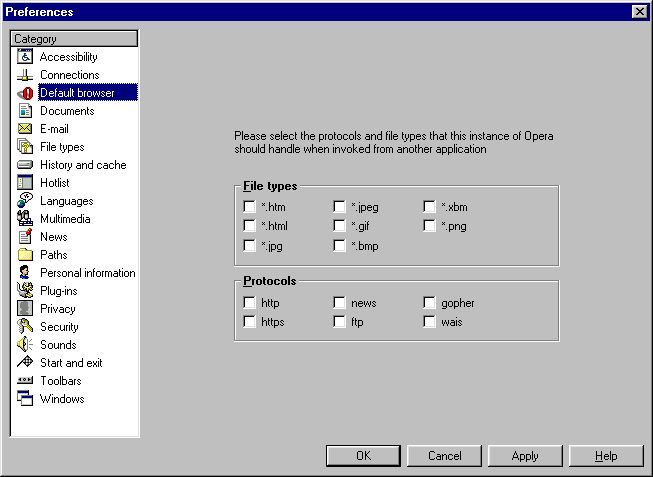653x477 pixels.
Task: Select the Languages category label
Action: (67, 201)
